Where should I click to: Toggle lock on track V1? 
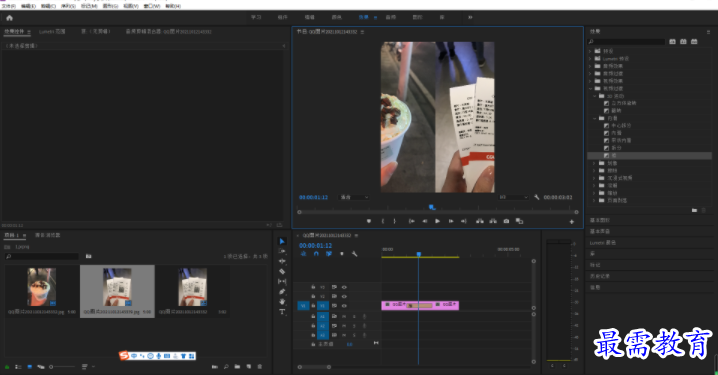pos(313,305)
